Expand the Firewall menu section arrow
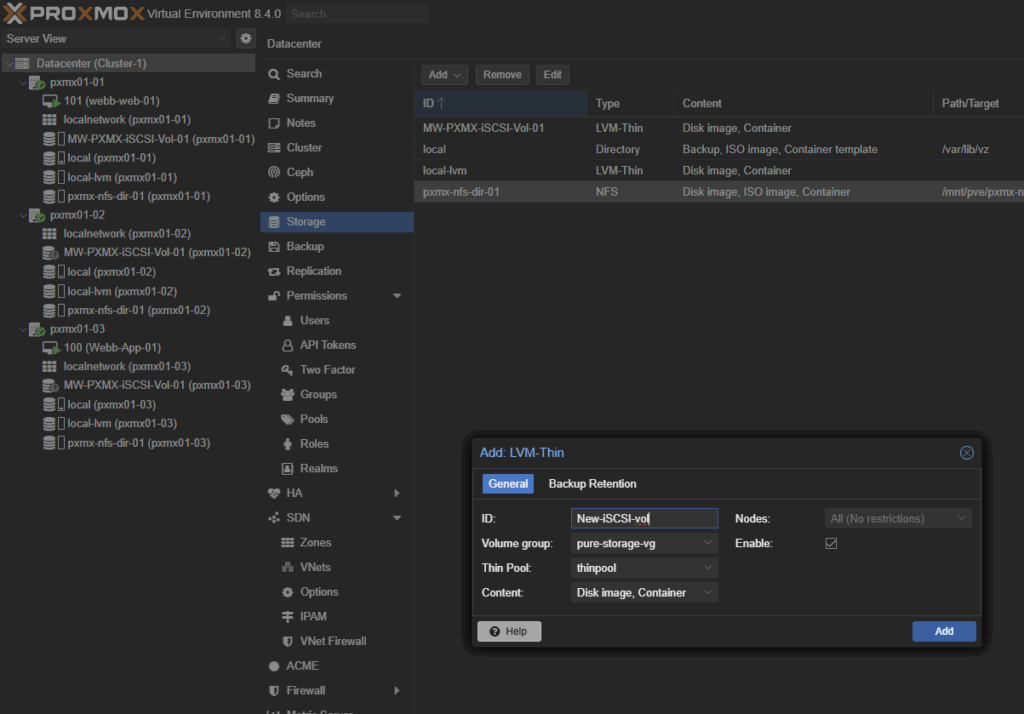The image size is (1024, 714). click(x=396, y=690)
